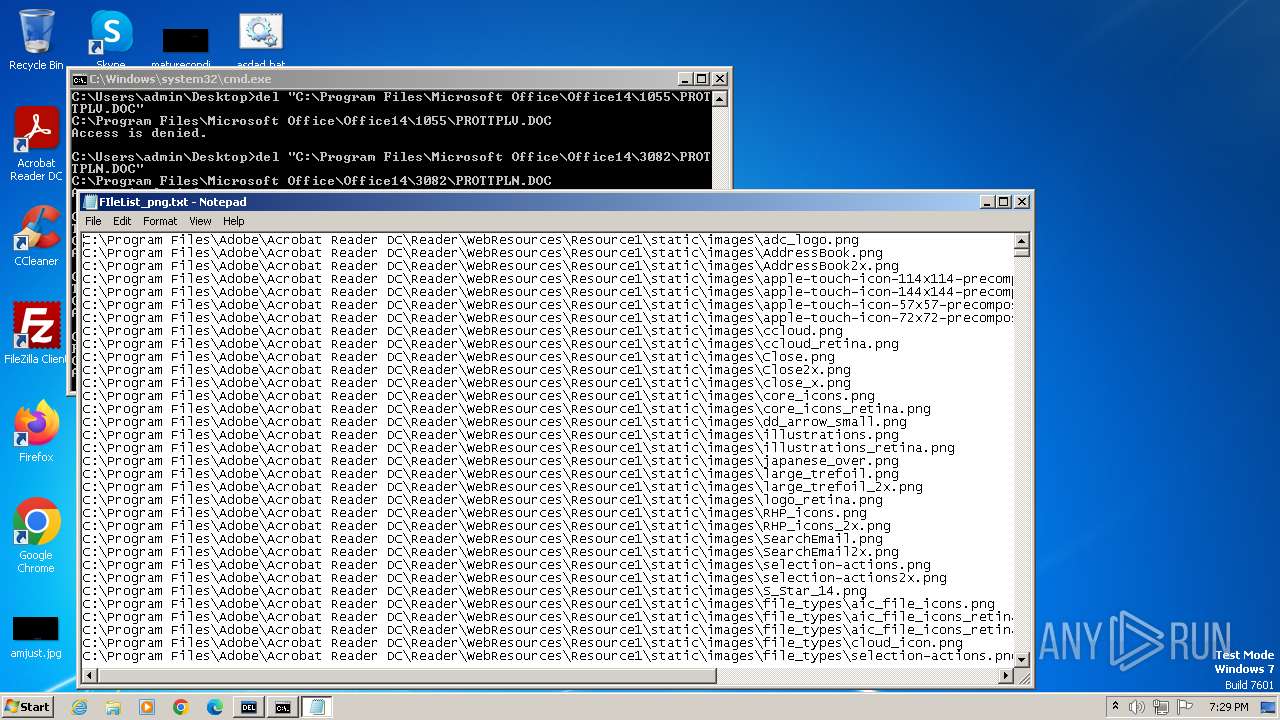1280x720 pixels.
Task: Open the network status tray icon
Action: click(x=1161, y=707)
